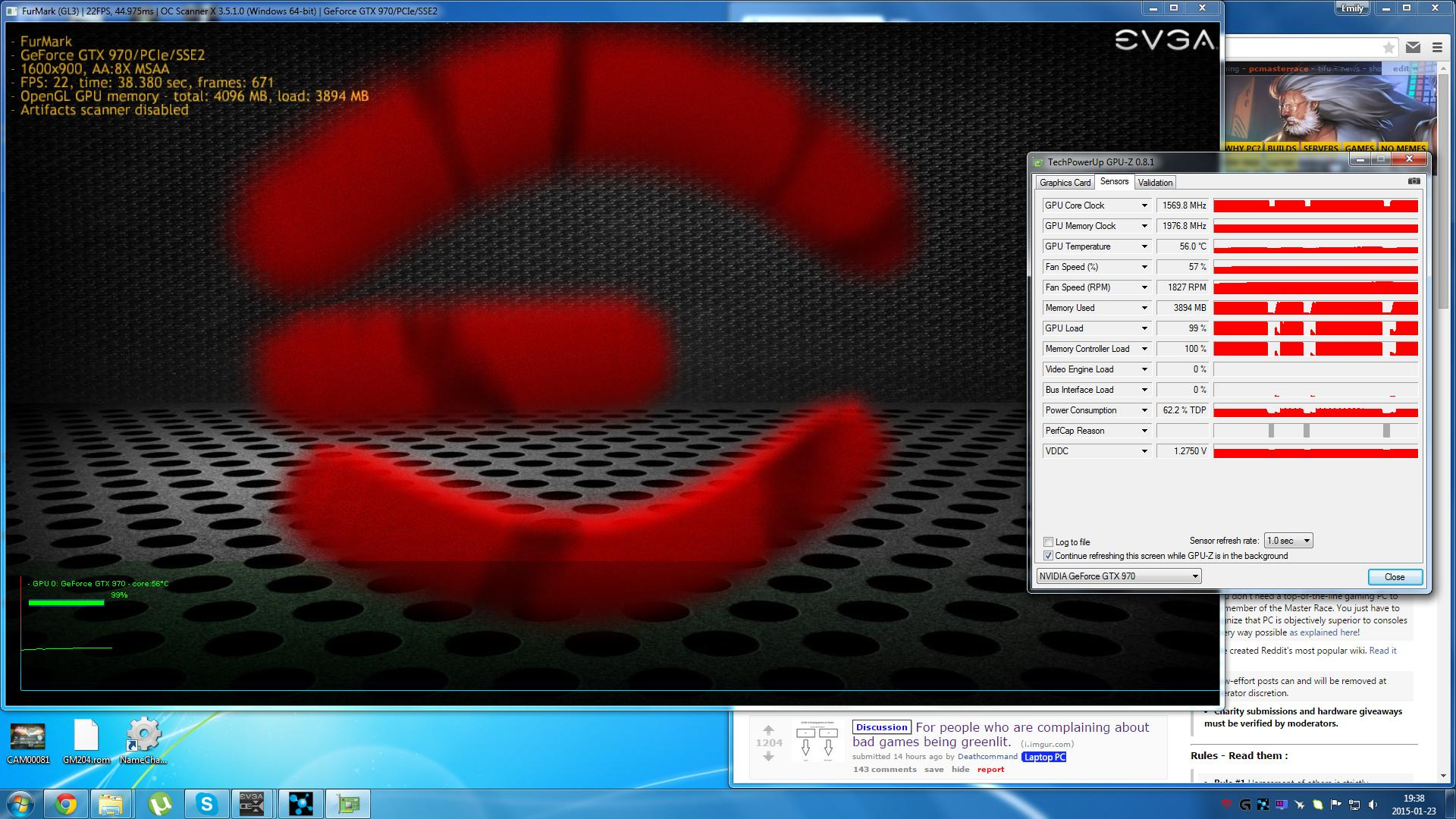
Task: Click 'as explained here!' sidebar link
Action: (1324, 632)
